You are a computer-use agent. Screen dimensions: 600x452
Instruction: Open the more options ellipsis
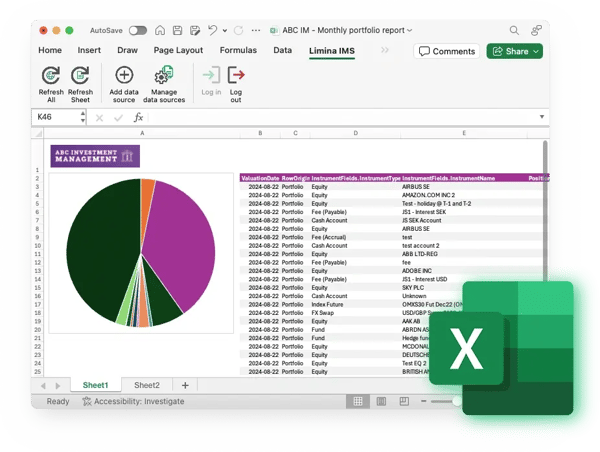tap(256, 30)
